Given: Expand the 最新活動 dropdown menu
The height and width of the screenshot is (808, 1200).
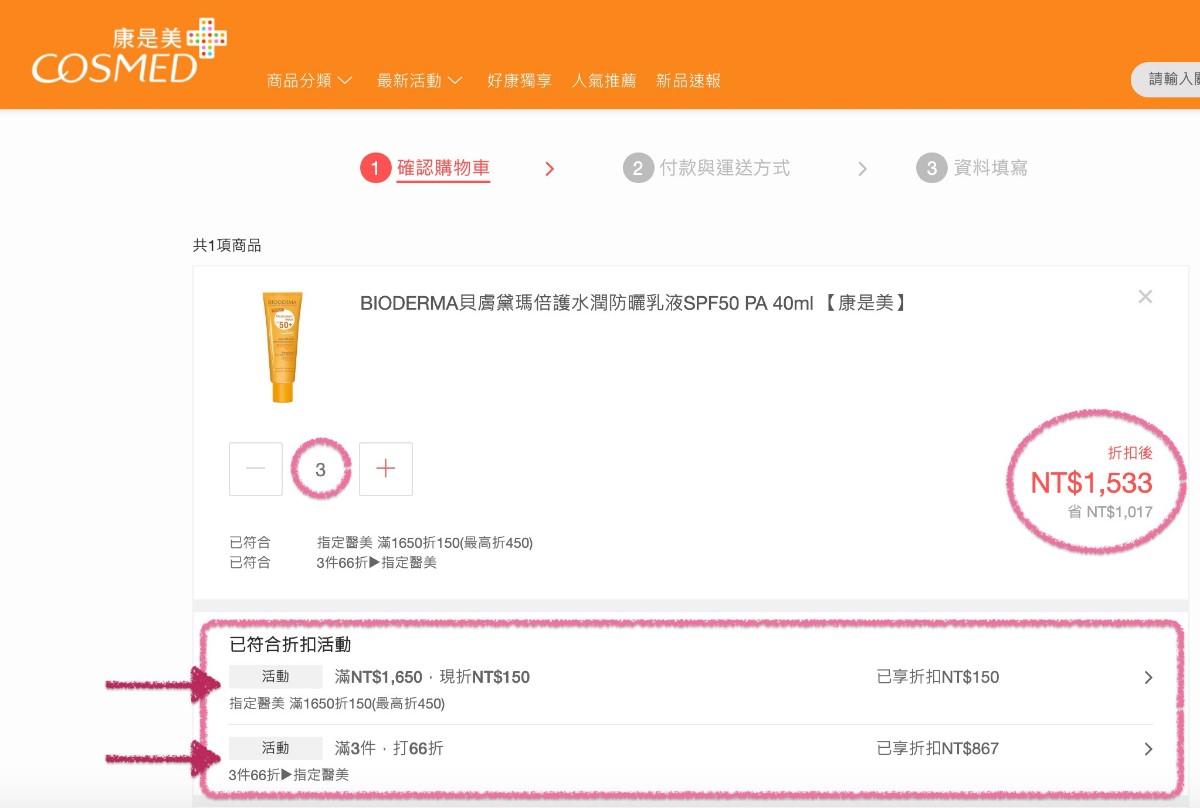Looking at the screenshot, I should [x=419, y=81].
